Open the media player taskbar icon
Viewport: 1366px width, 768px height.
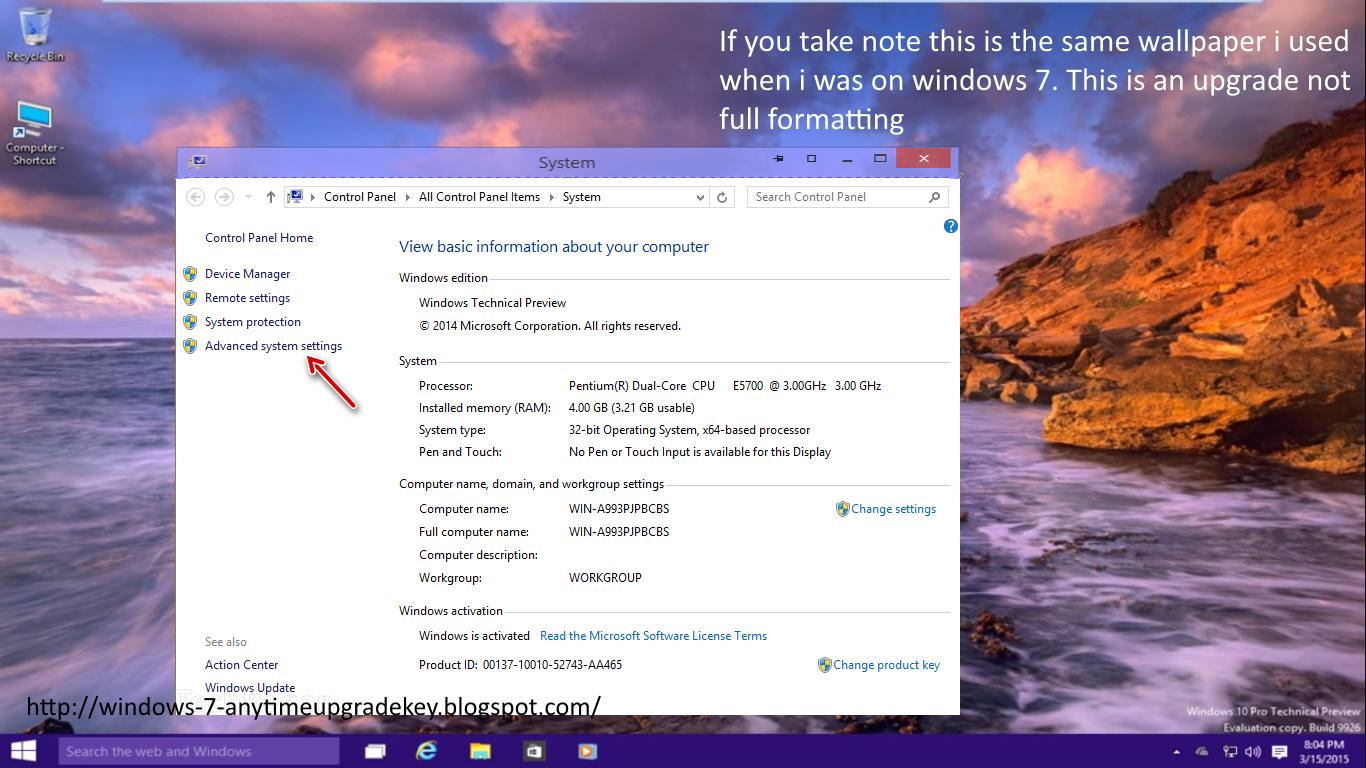[587, 751]
